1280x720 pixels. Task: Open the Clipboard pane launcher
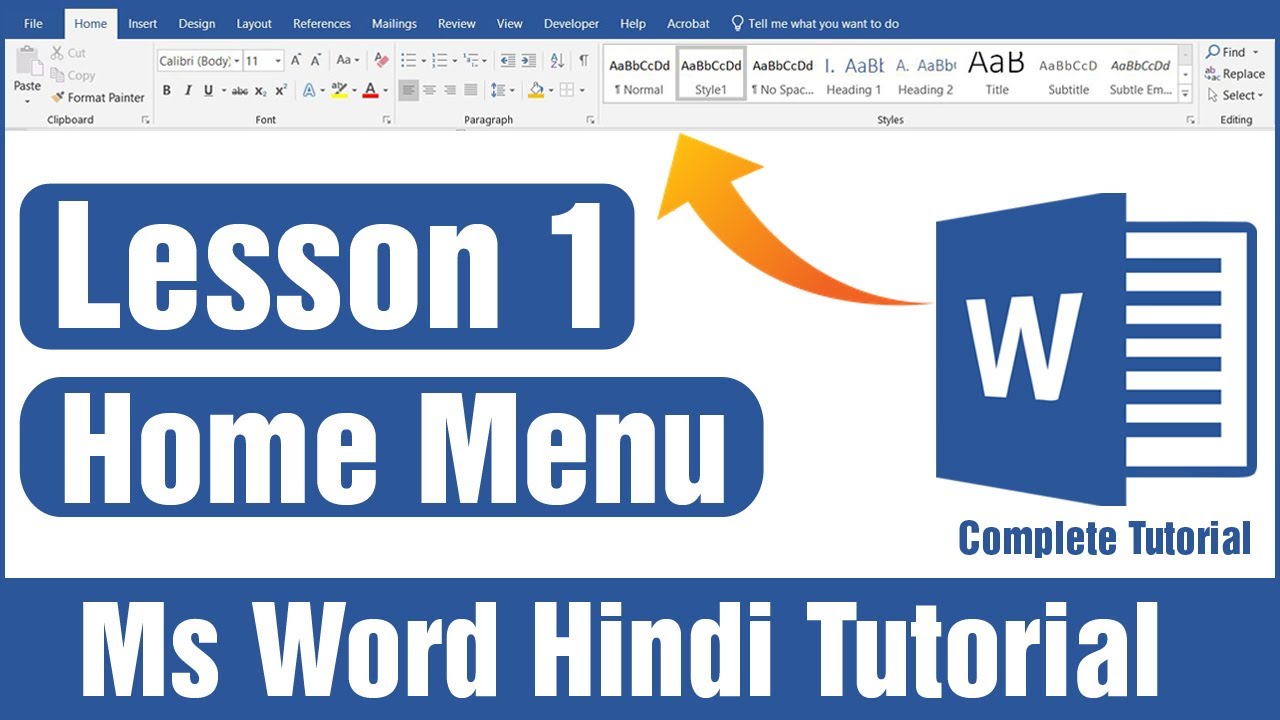(x=145, y=120)
